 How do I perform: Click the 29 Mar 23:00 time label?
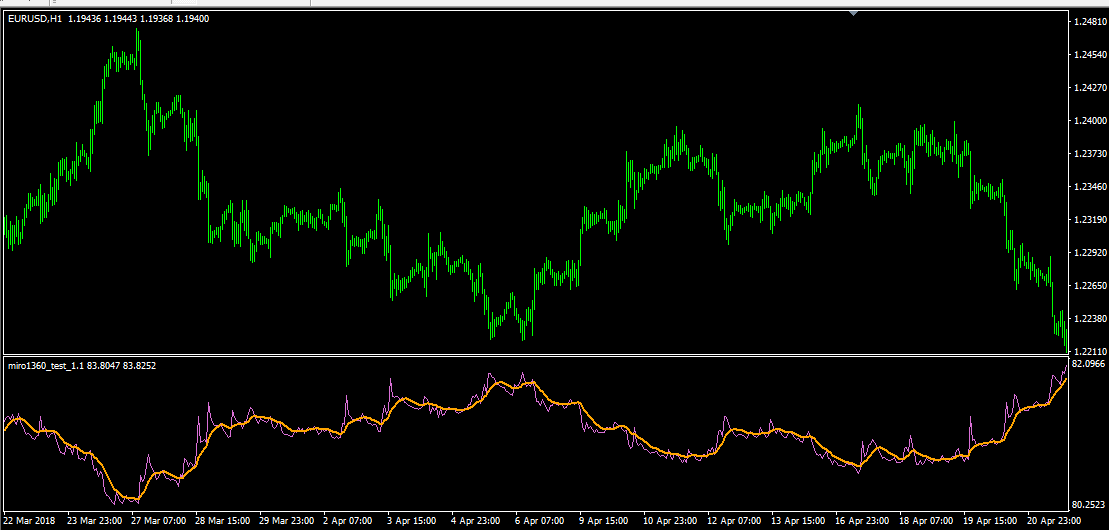tap(287, 520)
